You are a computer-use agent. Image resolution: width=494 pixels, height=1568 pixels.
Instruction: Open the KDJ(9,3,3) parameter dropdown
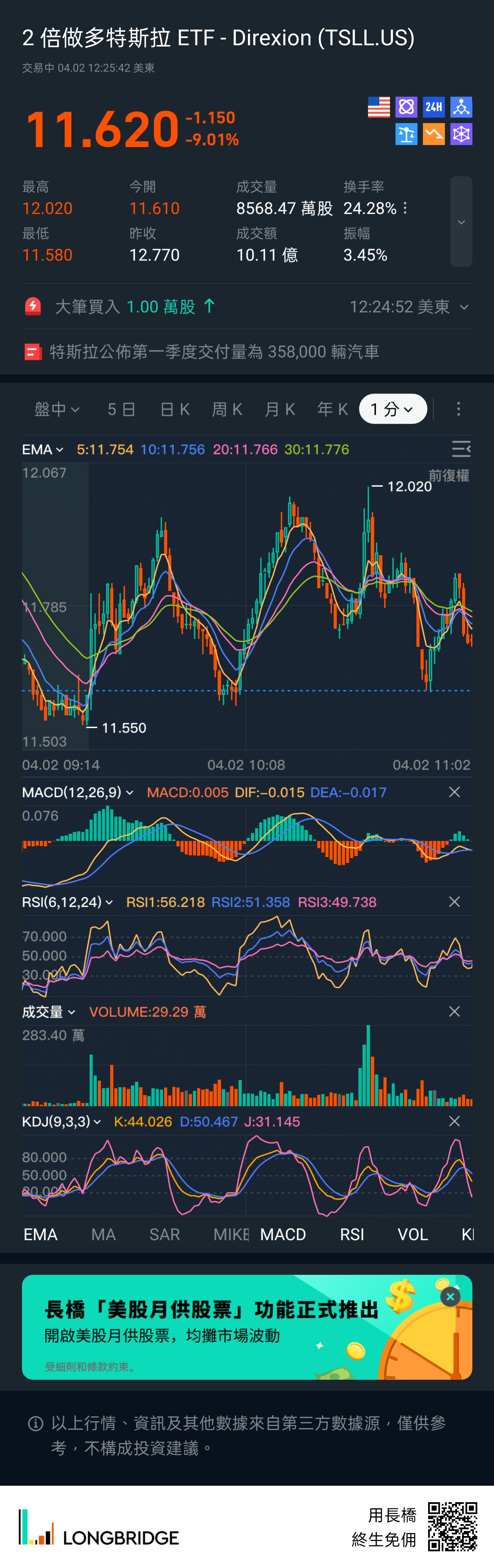pos(61,1121)
